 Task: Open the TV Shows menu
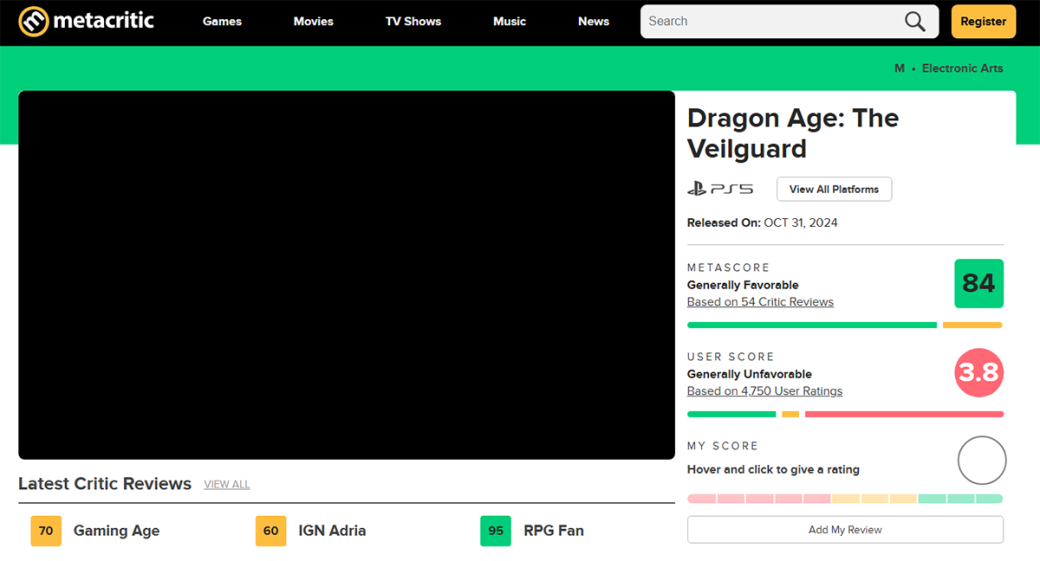413,21
